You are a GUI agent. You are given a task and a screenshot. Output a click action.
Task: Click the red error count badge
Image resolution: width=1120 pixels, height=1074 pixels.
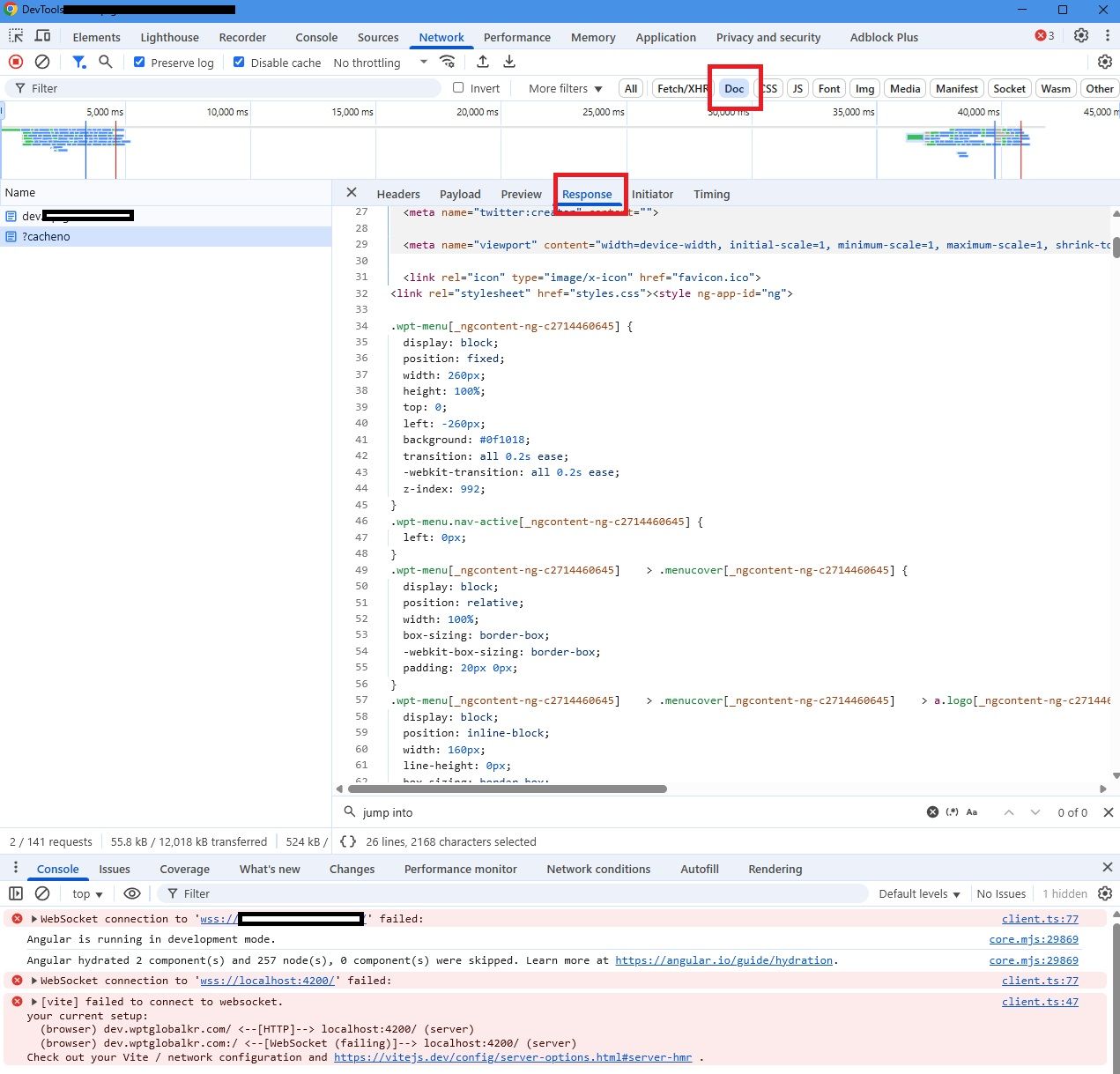click(x=1044, y=36)
